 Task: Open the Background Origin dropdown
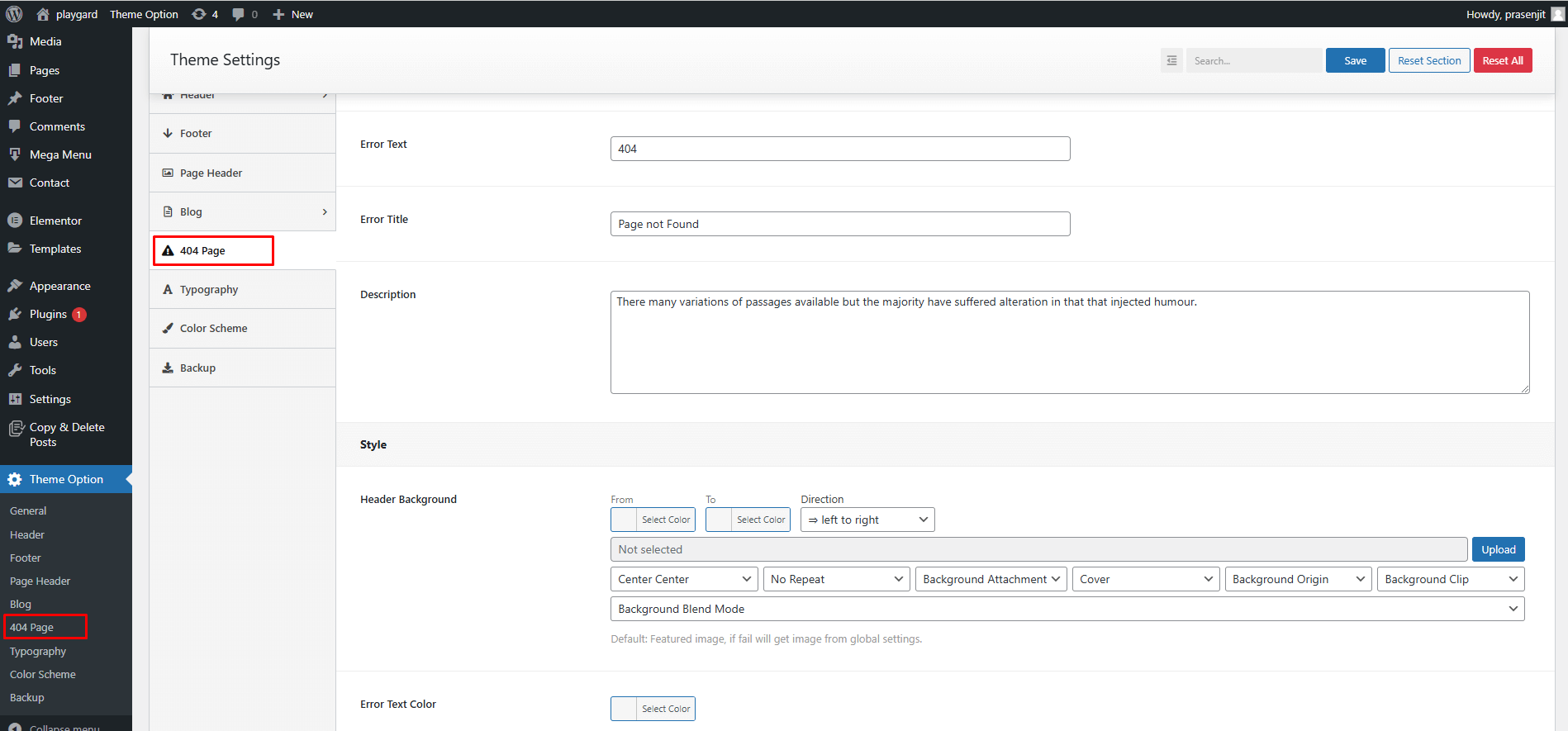pos(1298,579)
